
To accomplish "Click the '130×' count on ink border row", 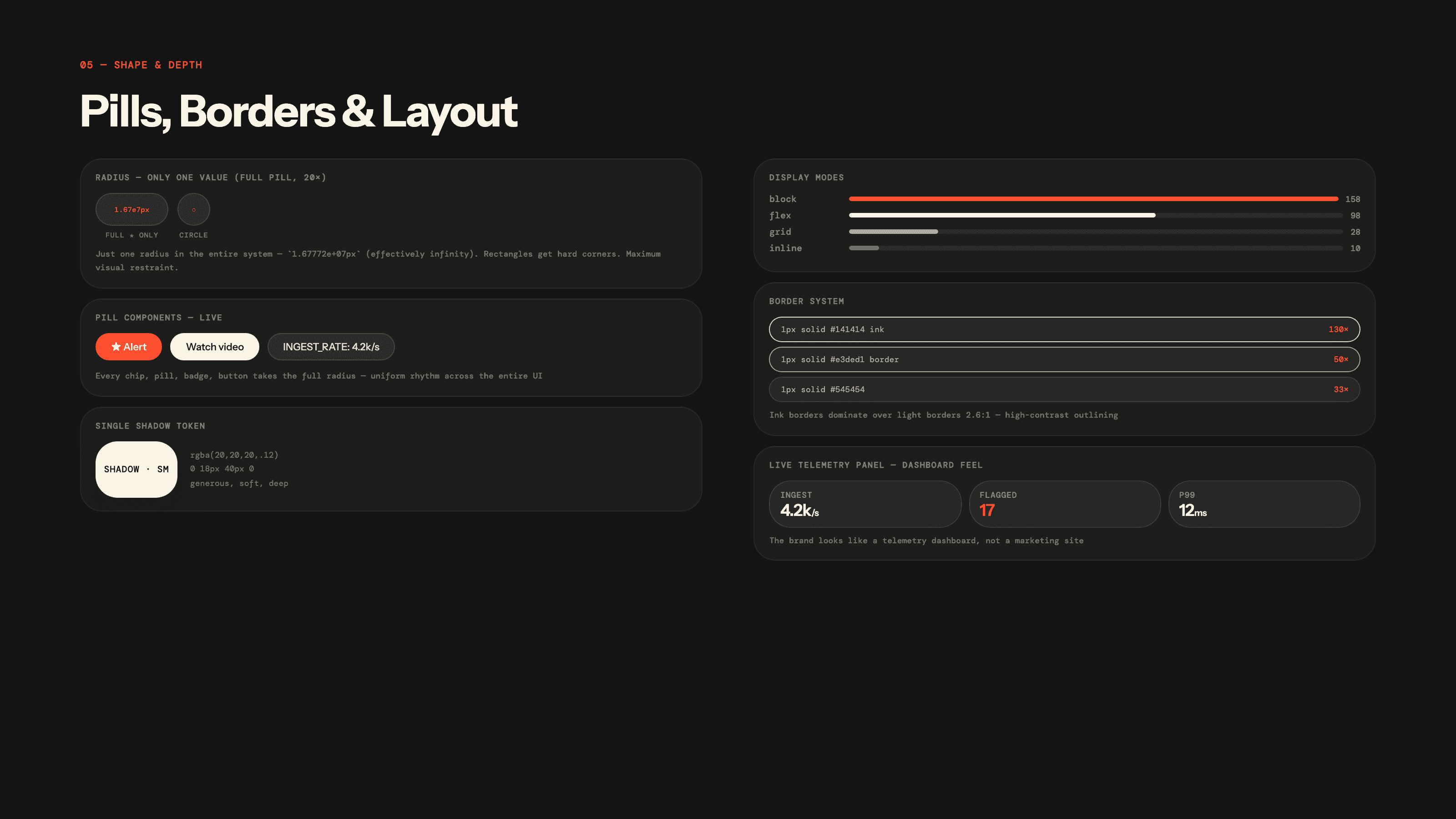I will click(x=1339, y=329).
